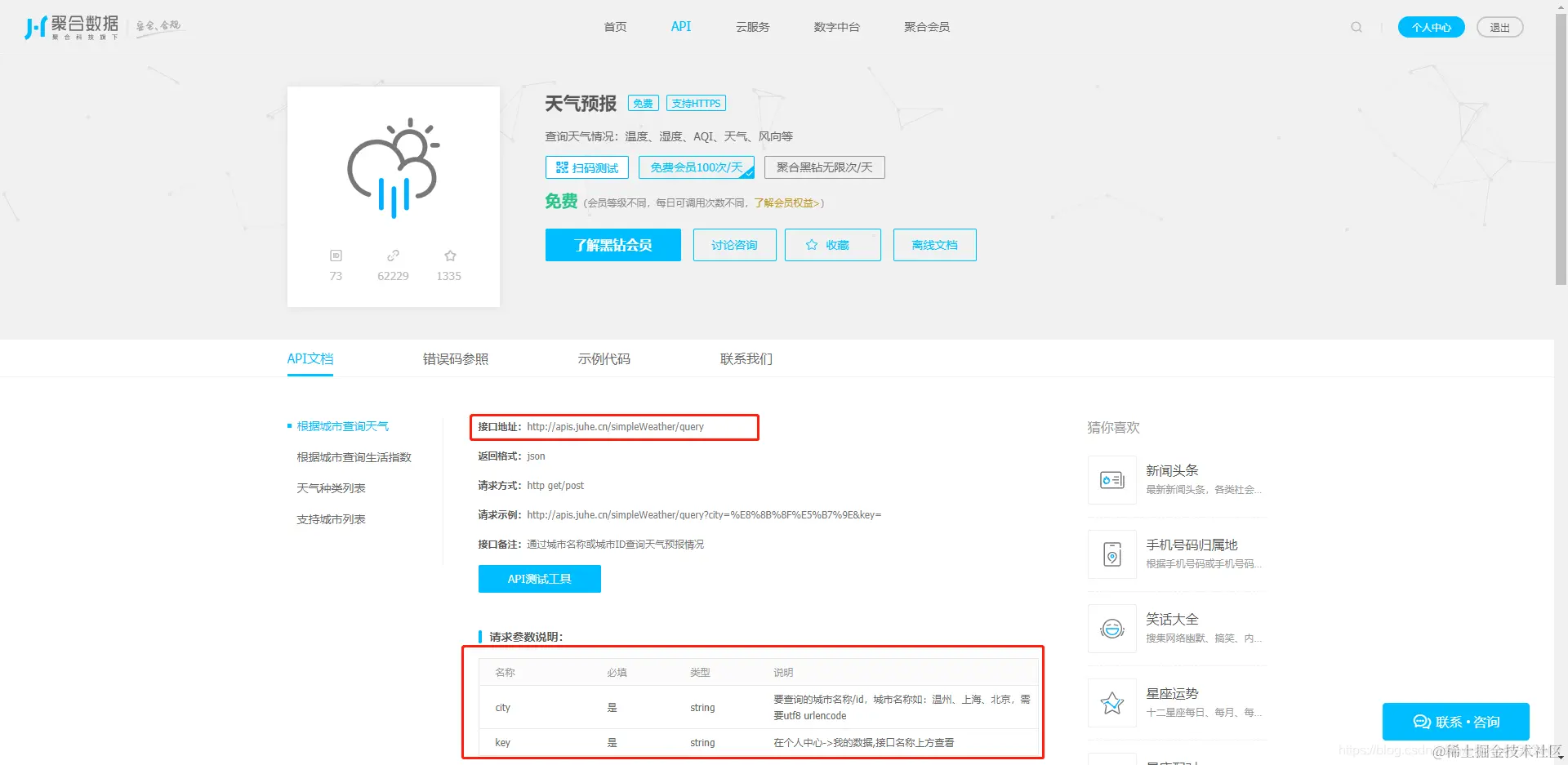
Task: Open the 笑话大全 recommendation
Action: [x=1178, y=629]
